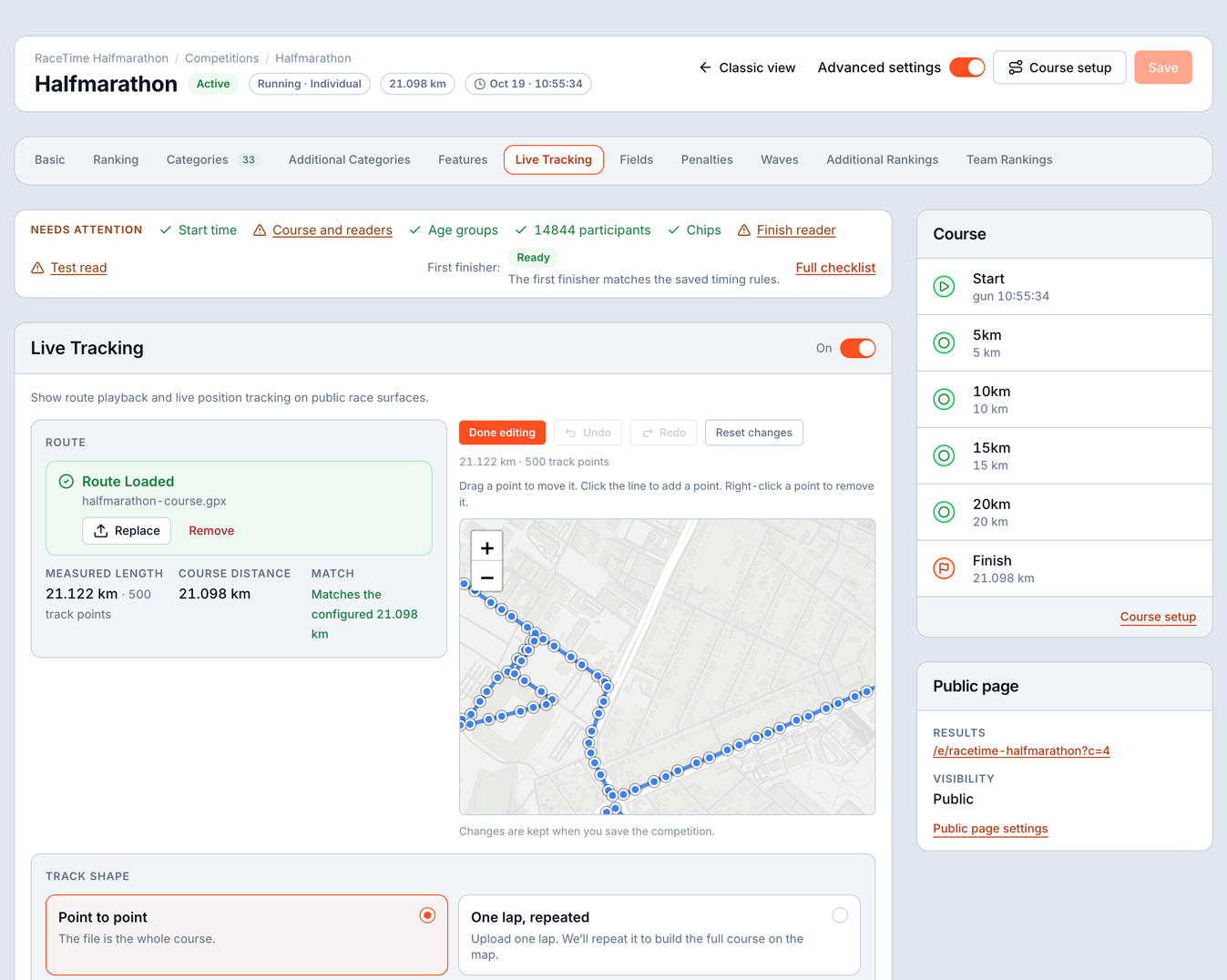The width and height of the screenshot is (1227, 980).
Task: Click the Undo button
Action: click(x=588, y=433)
